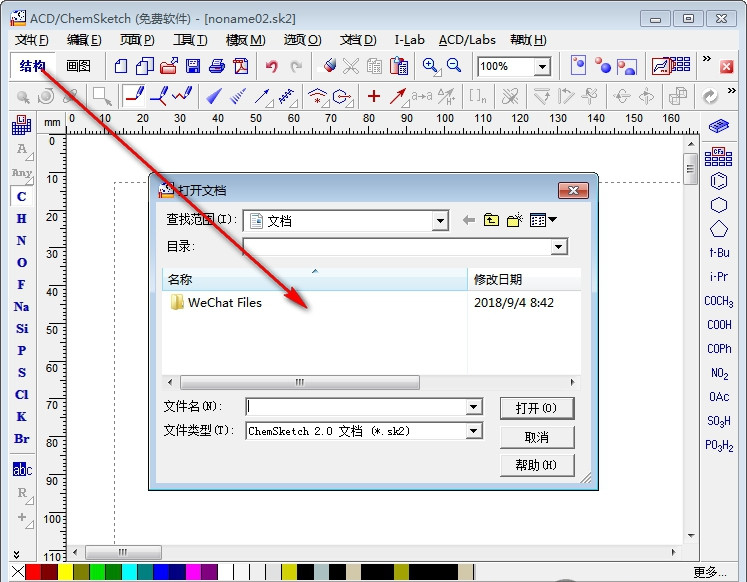Click the 打开(O) Open button
The height and width of the screenshot is (582, 747).
point(537,408)
